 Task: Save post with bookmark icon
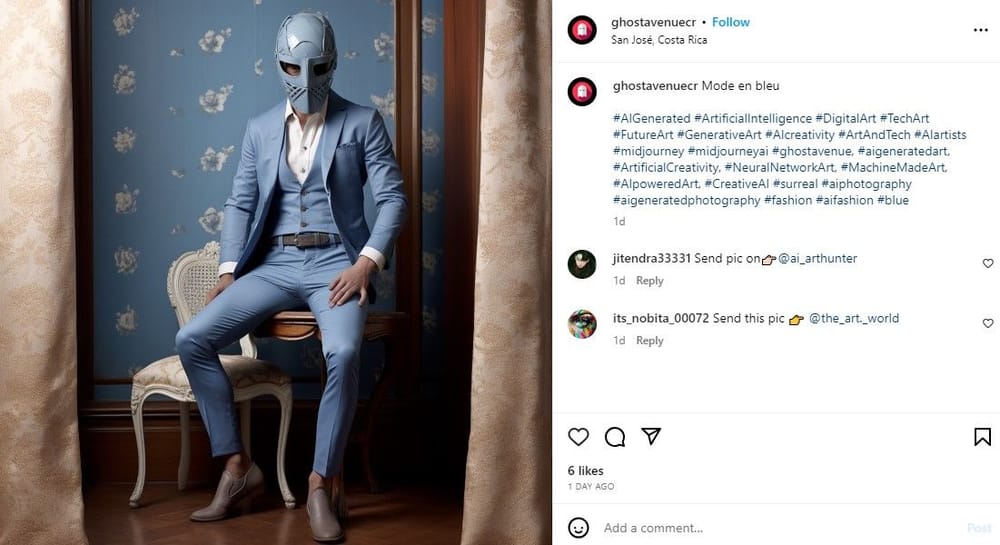pos(982,437)
